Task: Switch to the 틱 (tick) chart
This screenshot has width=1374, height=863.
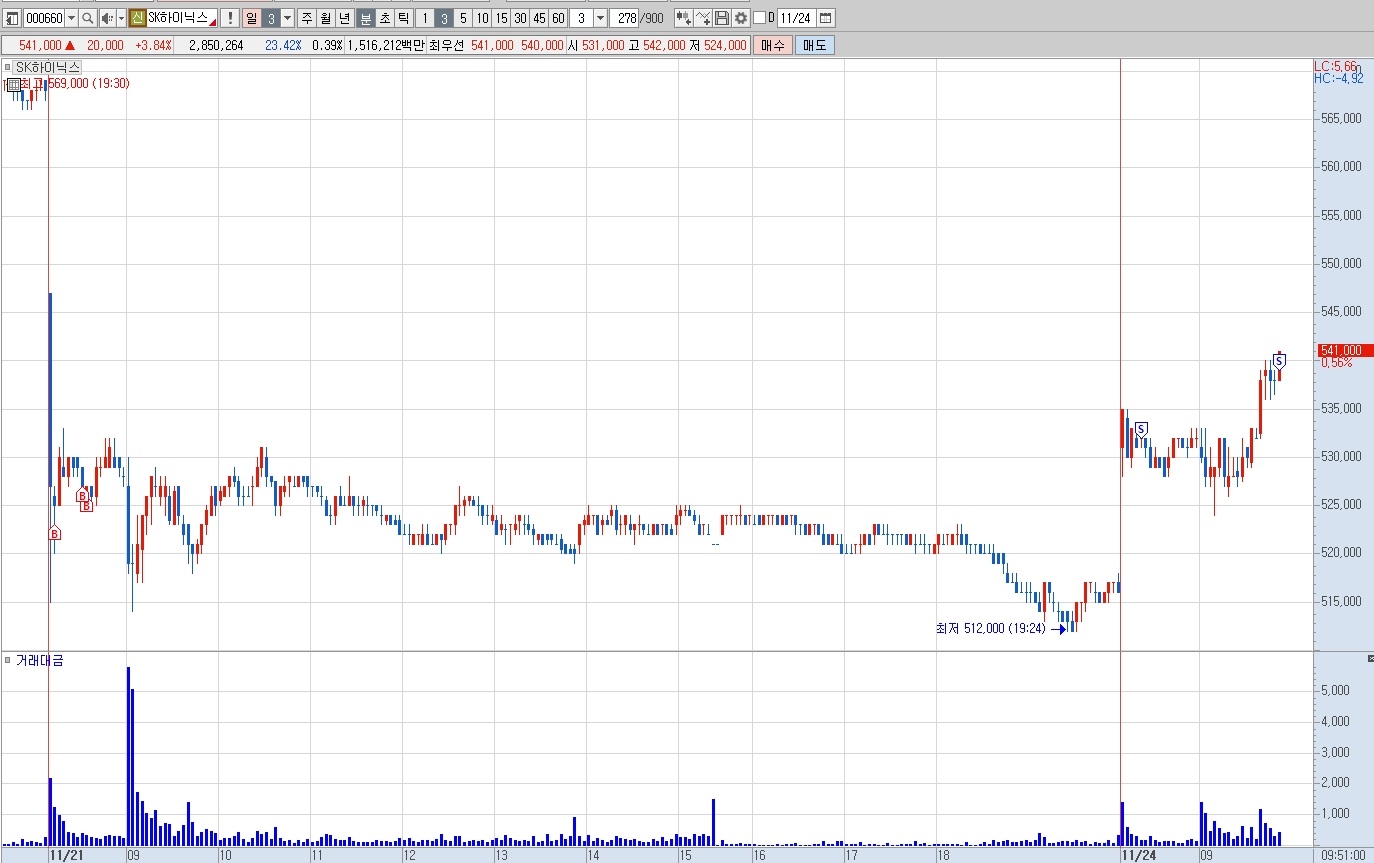Action: (x=403, y=18)
